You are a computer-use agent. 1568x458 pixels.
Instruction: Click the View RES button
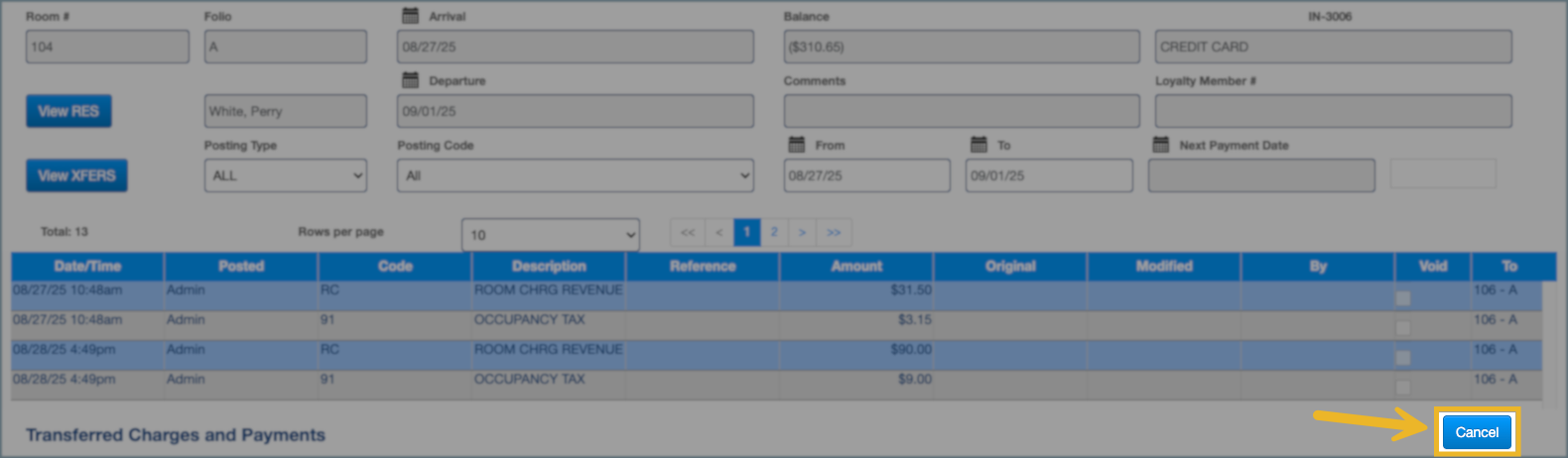click(68, 111)
